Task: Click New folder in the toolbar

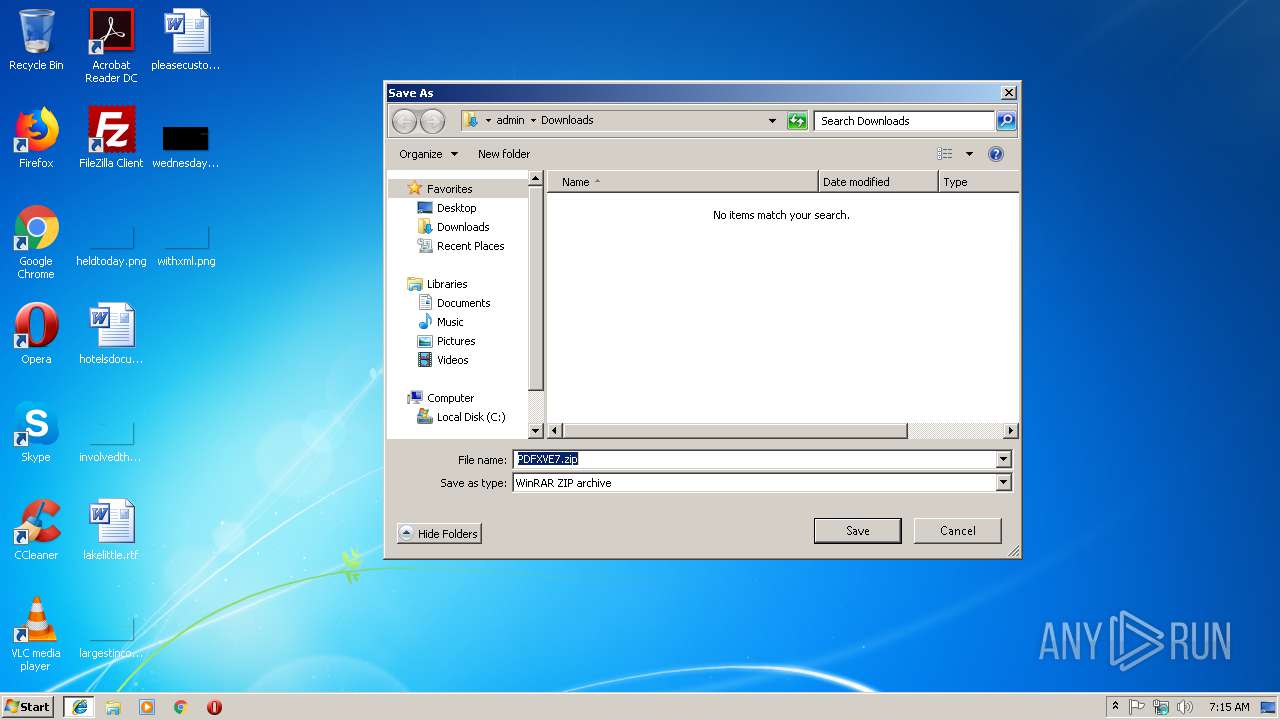Action: pos(504,154)
